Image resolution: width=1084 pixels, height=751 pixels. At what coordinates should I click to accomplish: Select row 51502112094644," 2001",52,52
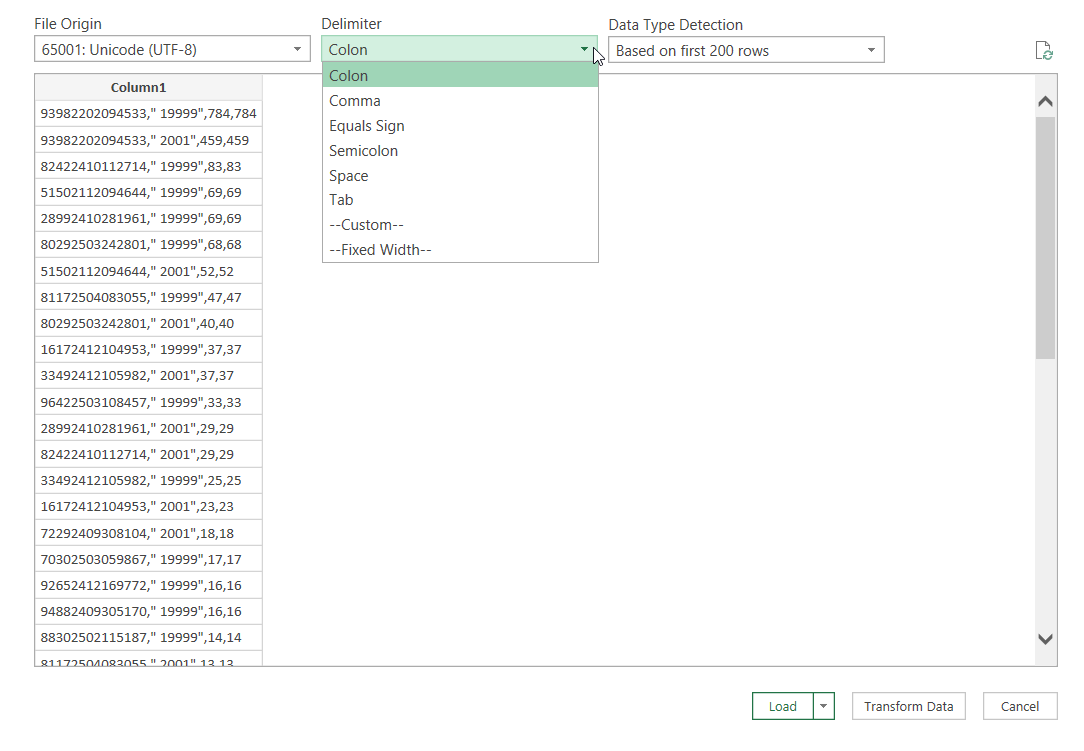[x=148, y=271]
